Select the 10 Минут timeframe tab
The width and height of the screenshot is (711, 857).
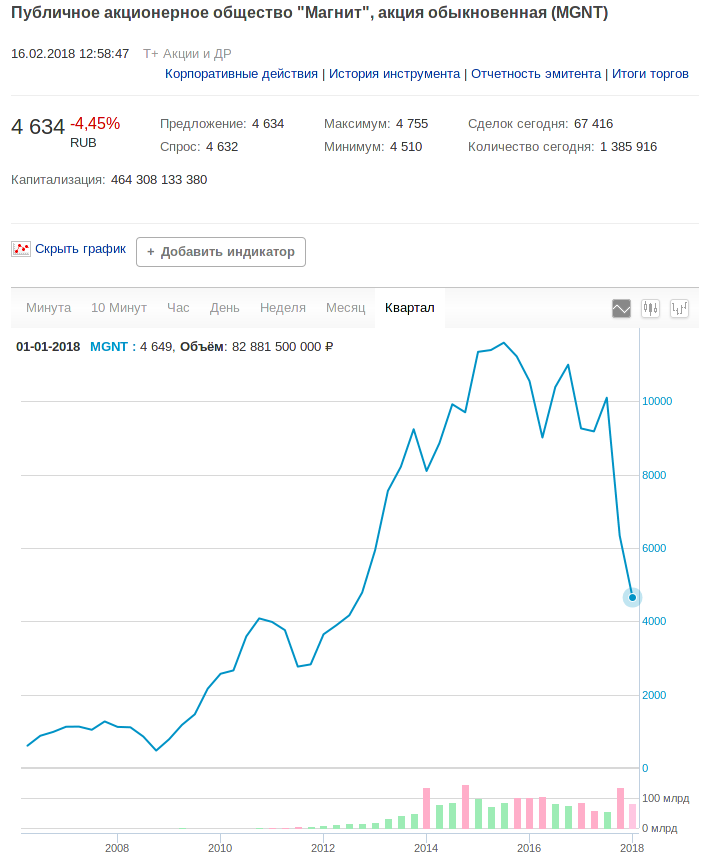(x=119, y=308)
